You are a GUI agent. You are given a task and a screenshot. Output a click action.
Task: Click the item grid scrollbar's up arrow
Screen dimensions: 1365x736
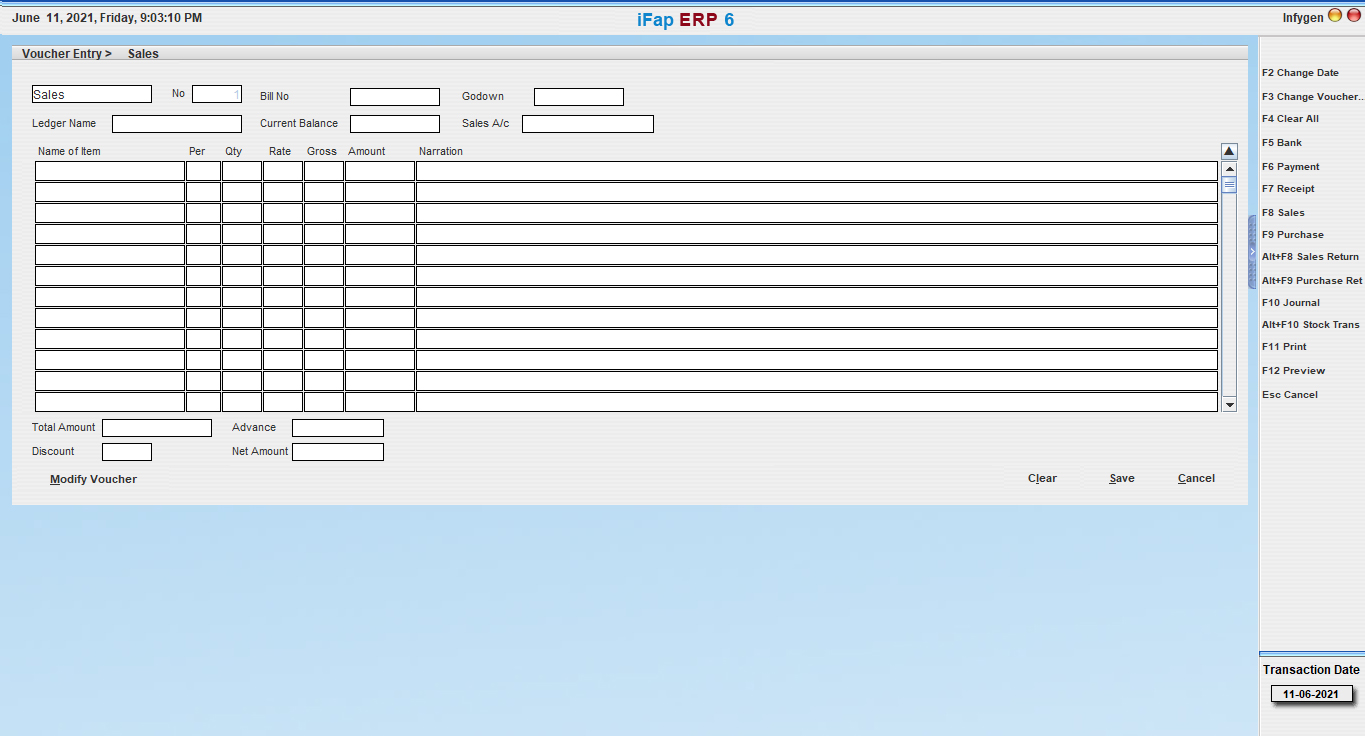(x=1229, y=169)
